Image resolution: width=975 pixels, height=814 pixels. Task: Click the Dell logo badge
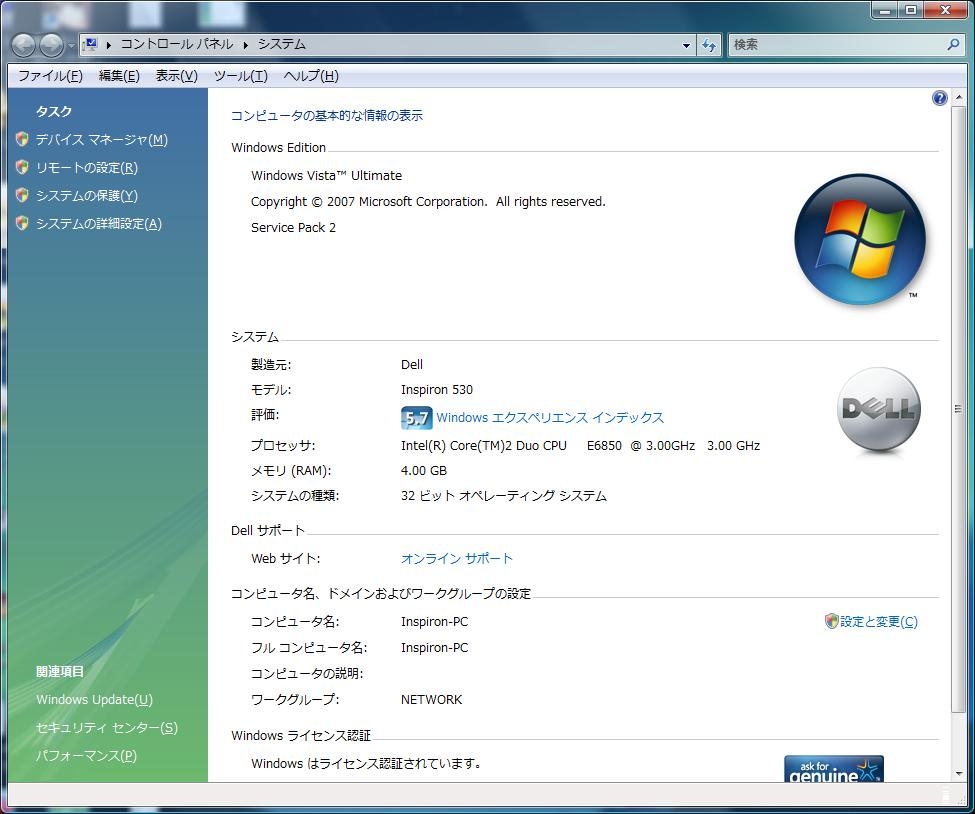[x=878, y=410]
